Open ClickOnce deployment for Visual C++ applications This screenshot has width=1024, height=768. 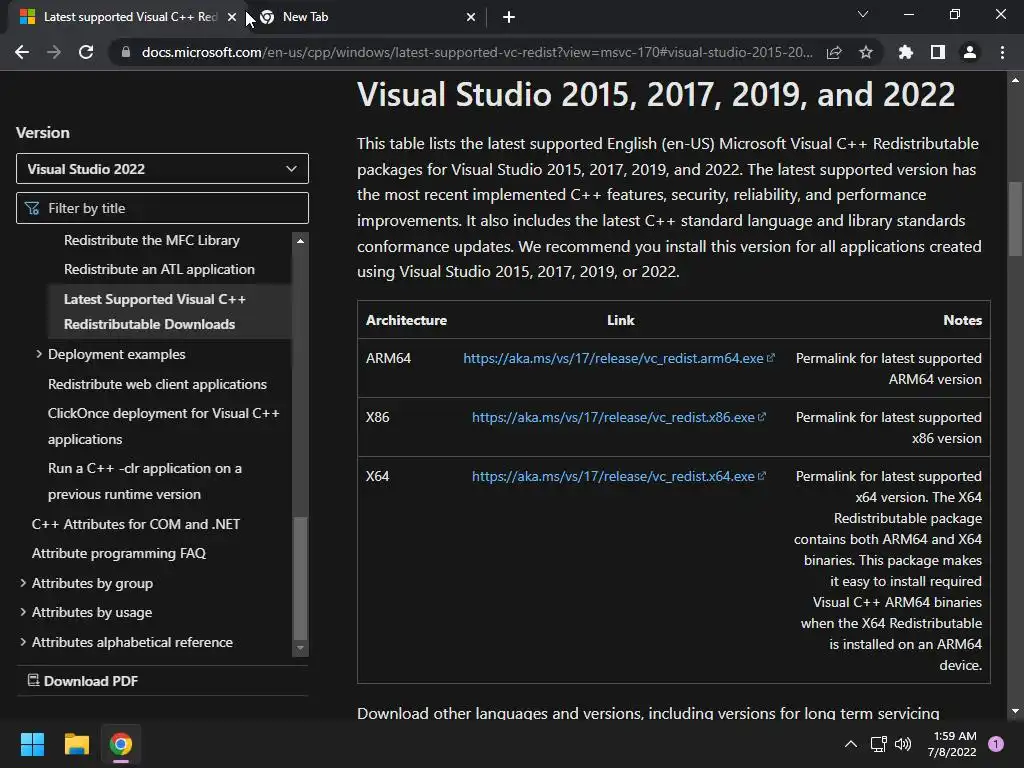(x=163, y=426)
